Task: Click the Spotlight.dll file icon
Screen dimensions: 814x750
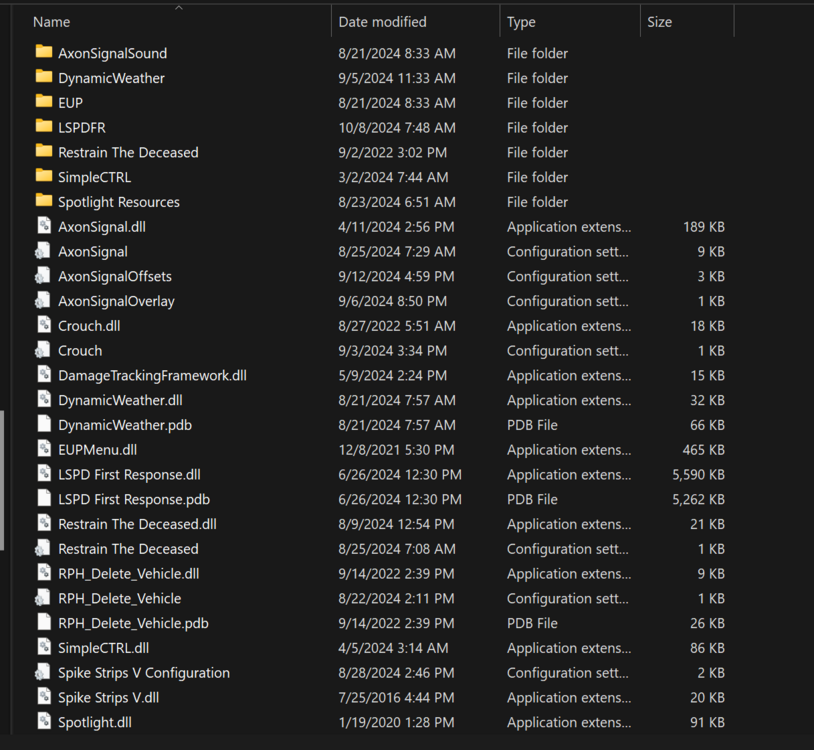Action: click(x=44, y=722)
